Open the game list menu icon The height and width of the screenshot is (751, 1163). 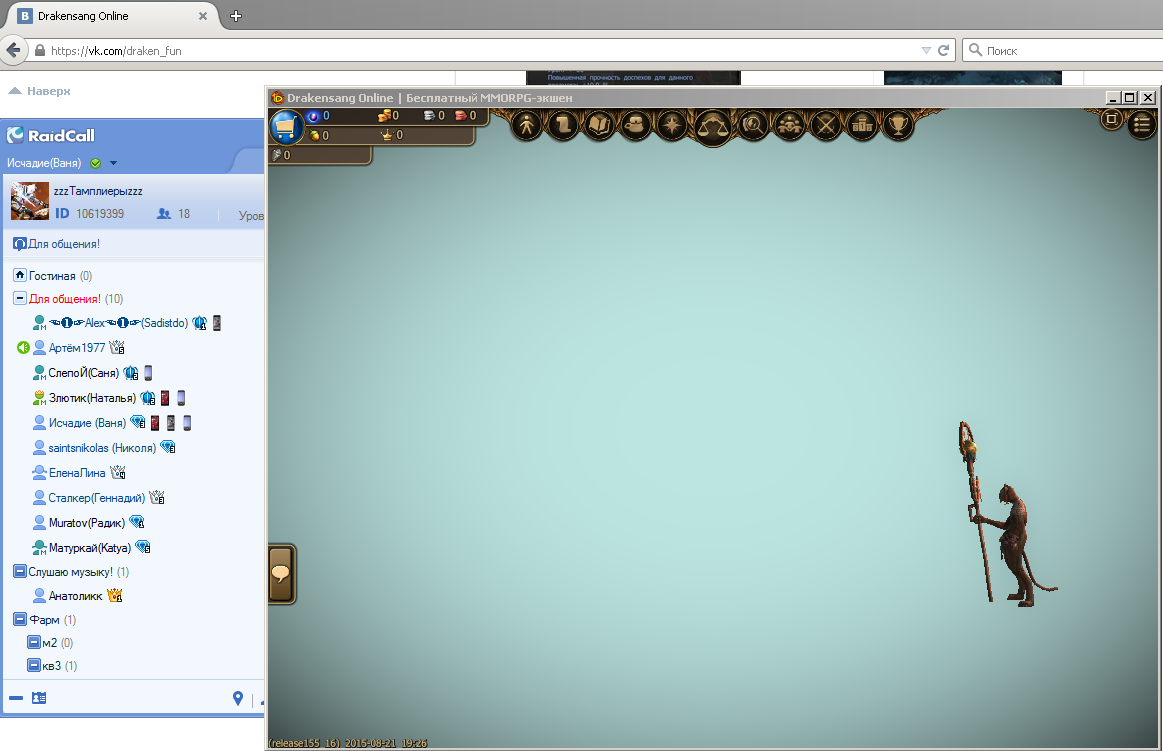pyautogui.click(x=1142, y=124)
